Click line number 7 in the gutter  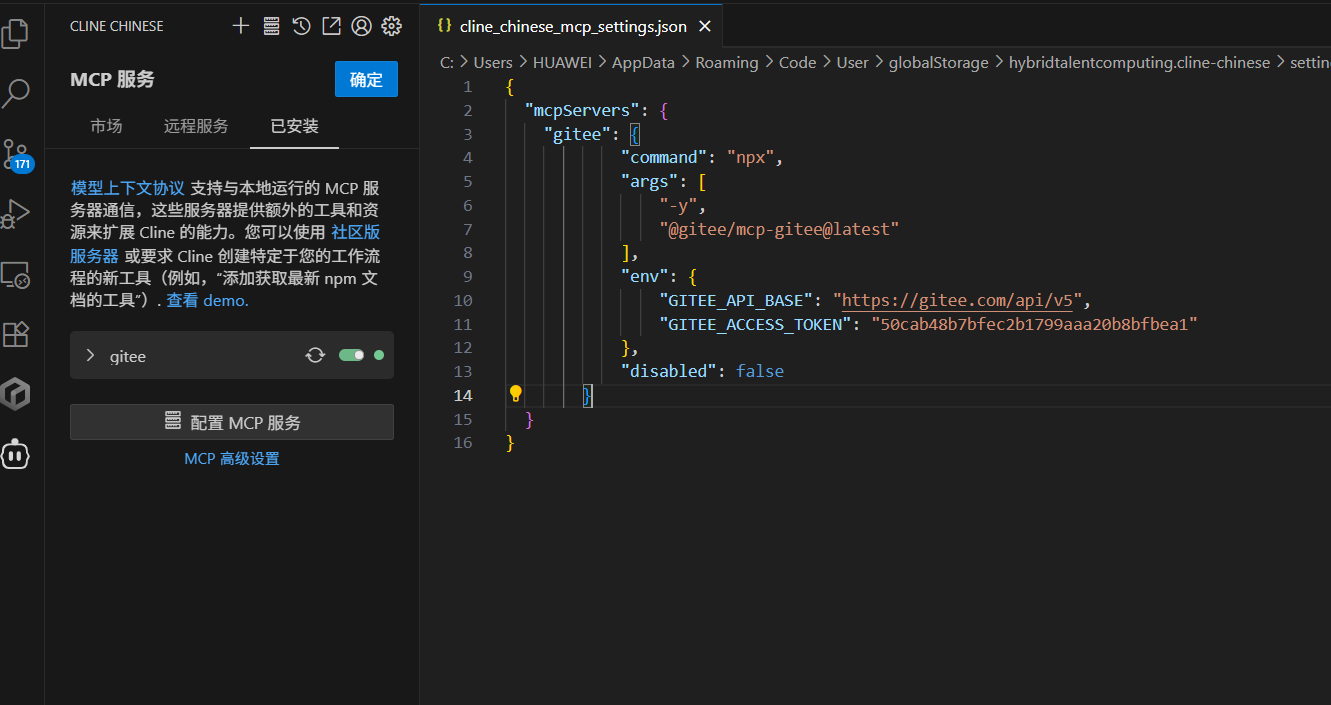tap(467, 229)
